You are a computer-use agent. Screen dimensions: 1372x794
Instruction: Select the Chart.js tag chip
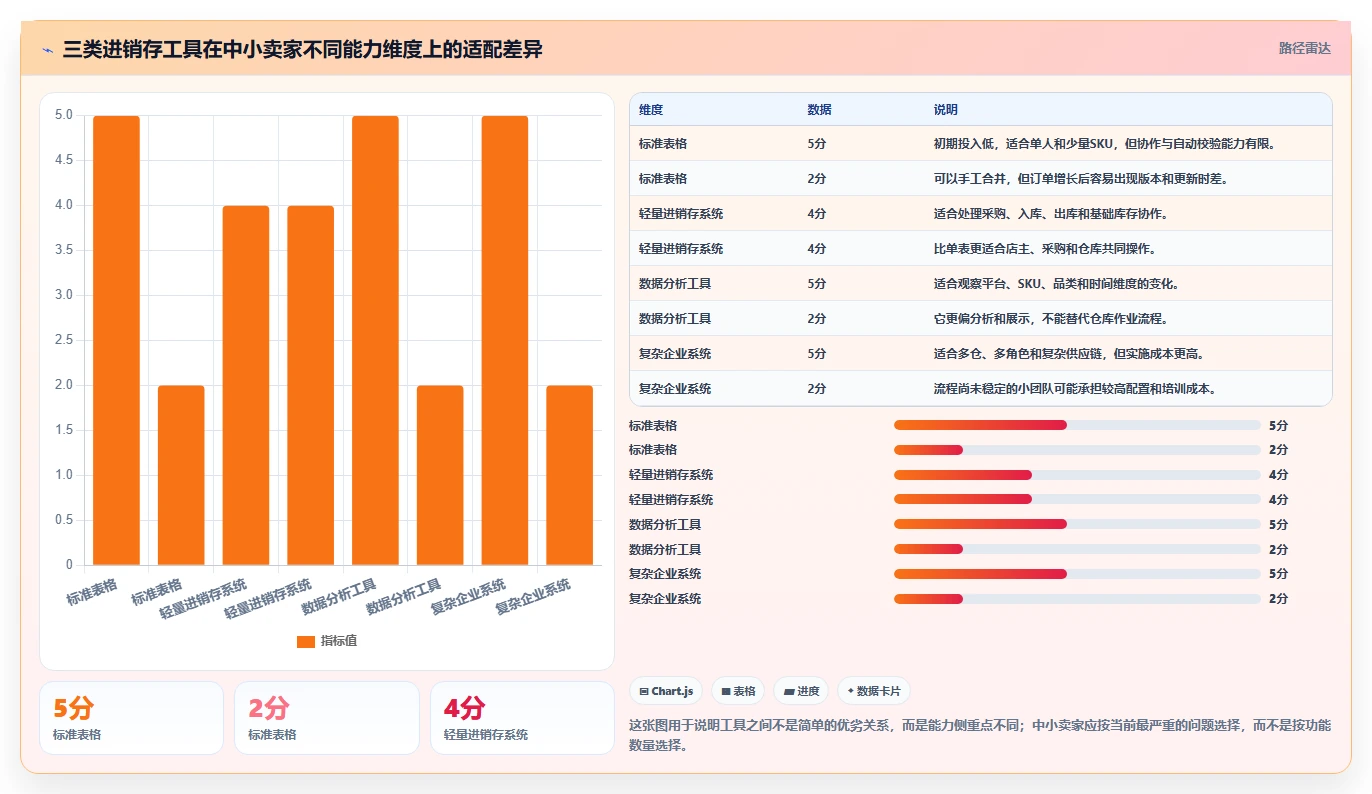(666, 691)
